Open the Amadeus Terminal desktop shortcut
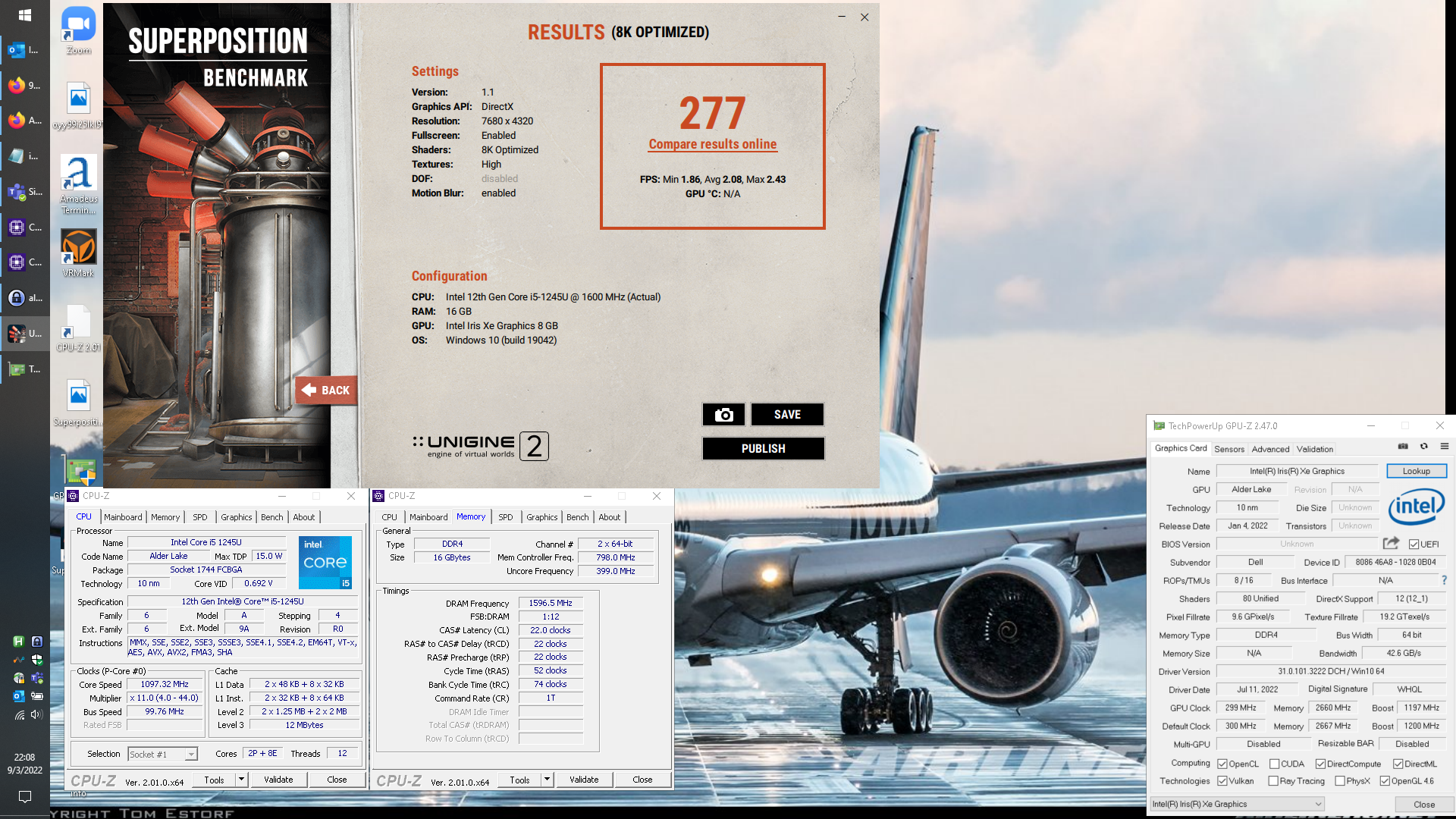This screenshot has height=819, width=1456. (x=79, y=184)
